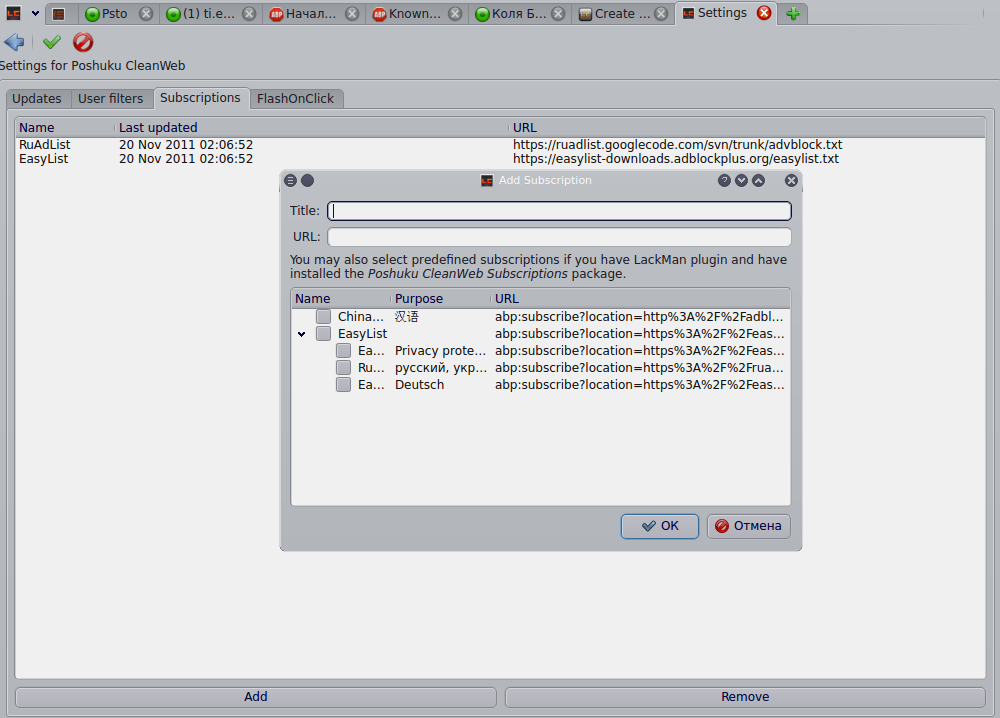Close the "Create ..." tab
1000x718 pixels.
(x=661, y=13)
